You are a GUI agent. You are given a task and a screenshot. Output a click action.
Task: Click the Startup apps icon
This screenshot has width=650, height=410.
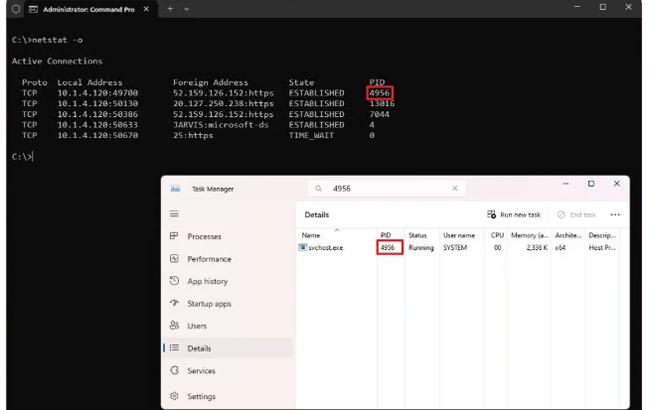click(174, 304)
